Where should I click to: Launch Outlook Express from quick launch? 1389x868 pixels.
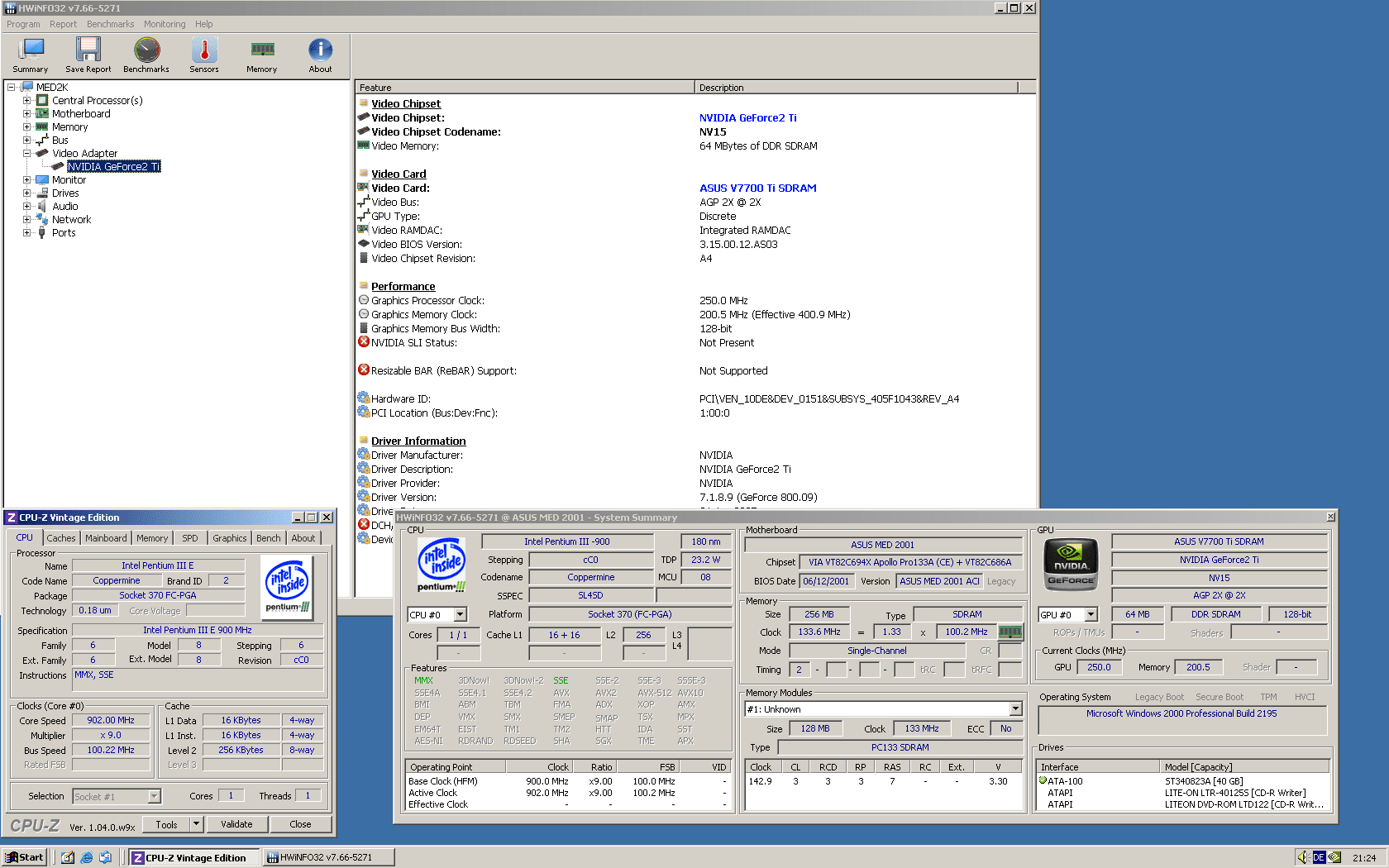pyautogui.click(x=106, y=857)
